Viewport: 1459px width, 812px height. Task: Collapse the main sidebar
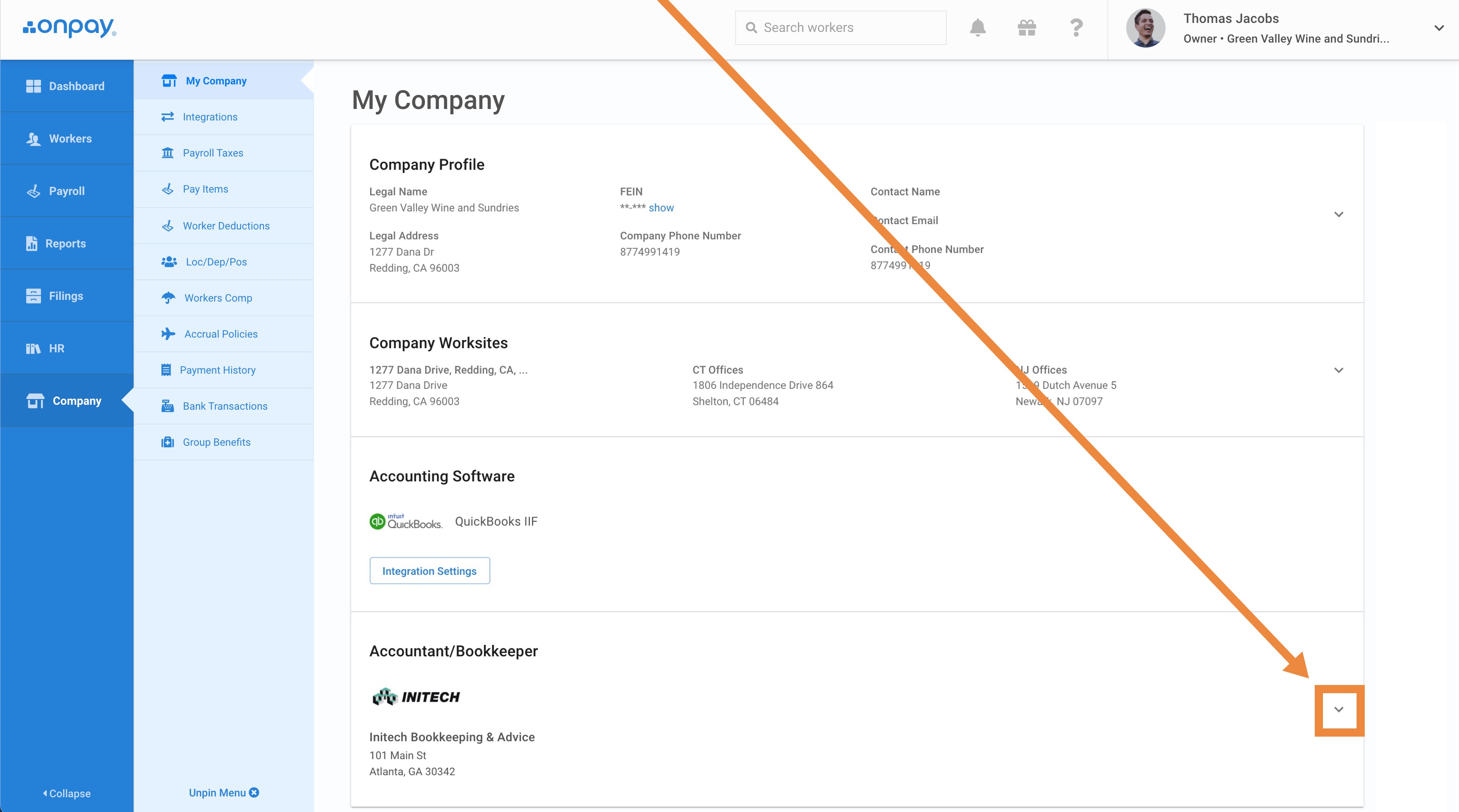67,793
